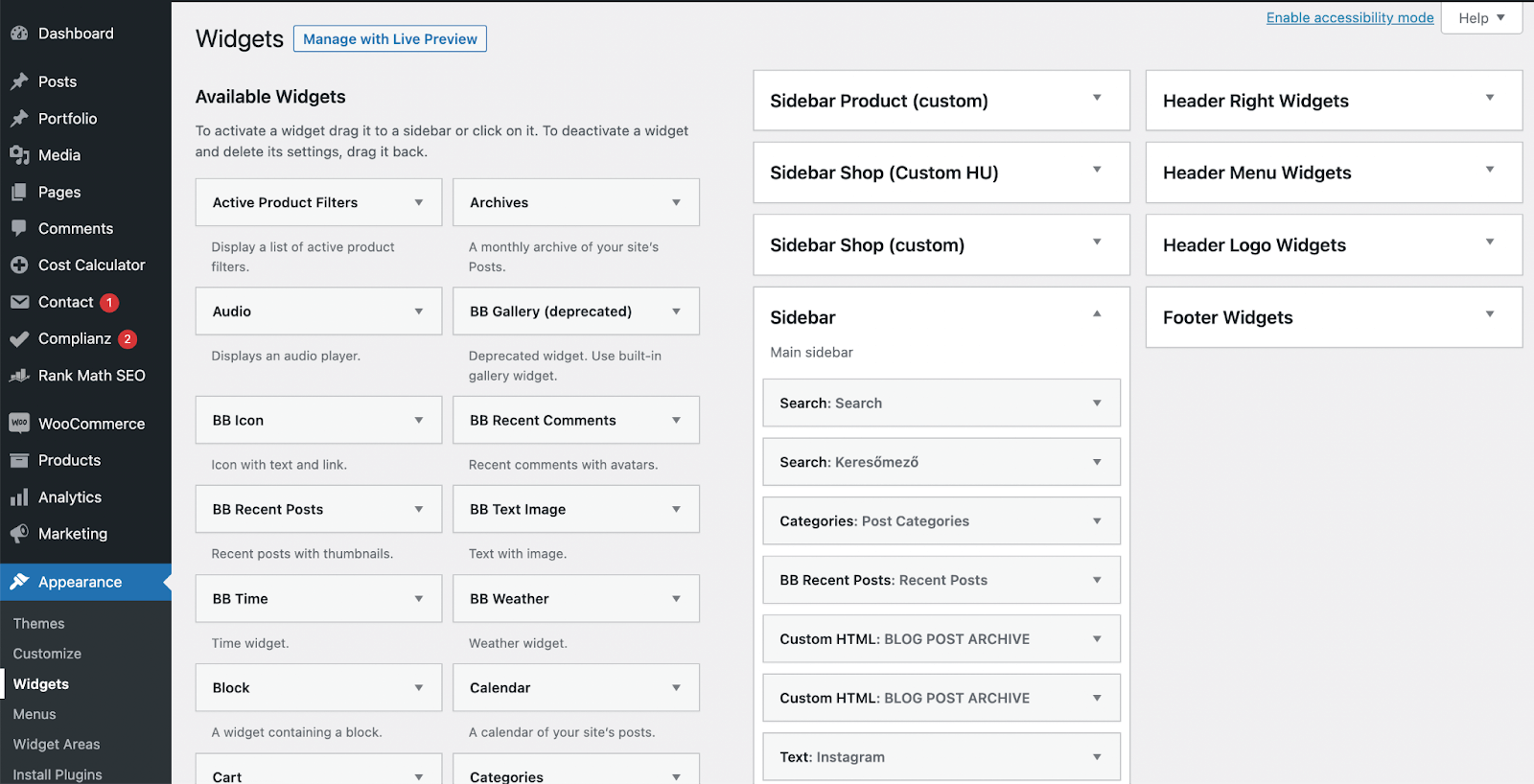Click the Marketing megaphone icon
This screenshot has width=1534, height=784.
(x=19, y=534)
